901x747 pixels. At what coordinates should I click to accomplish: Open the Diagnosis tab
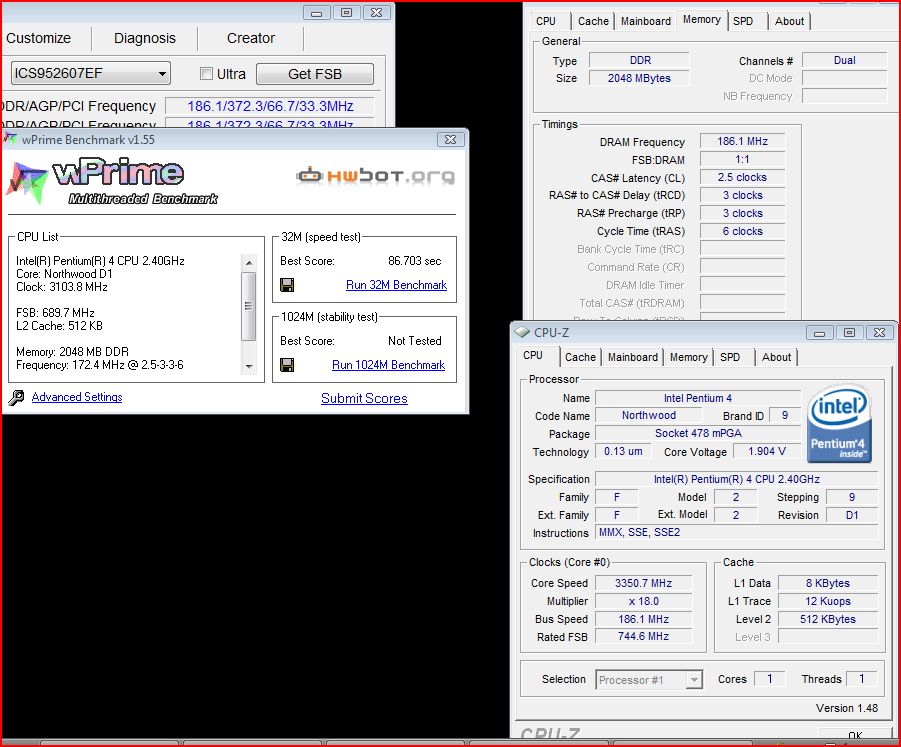(145, 38)
